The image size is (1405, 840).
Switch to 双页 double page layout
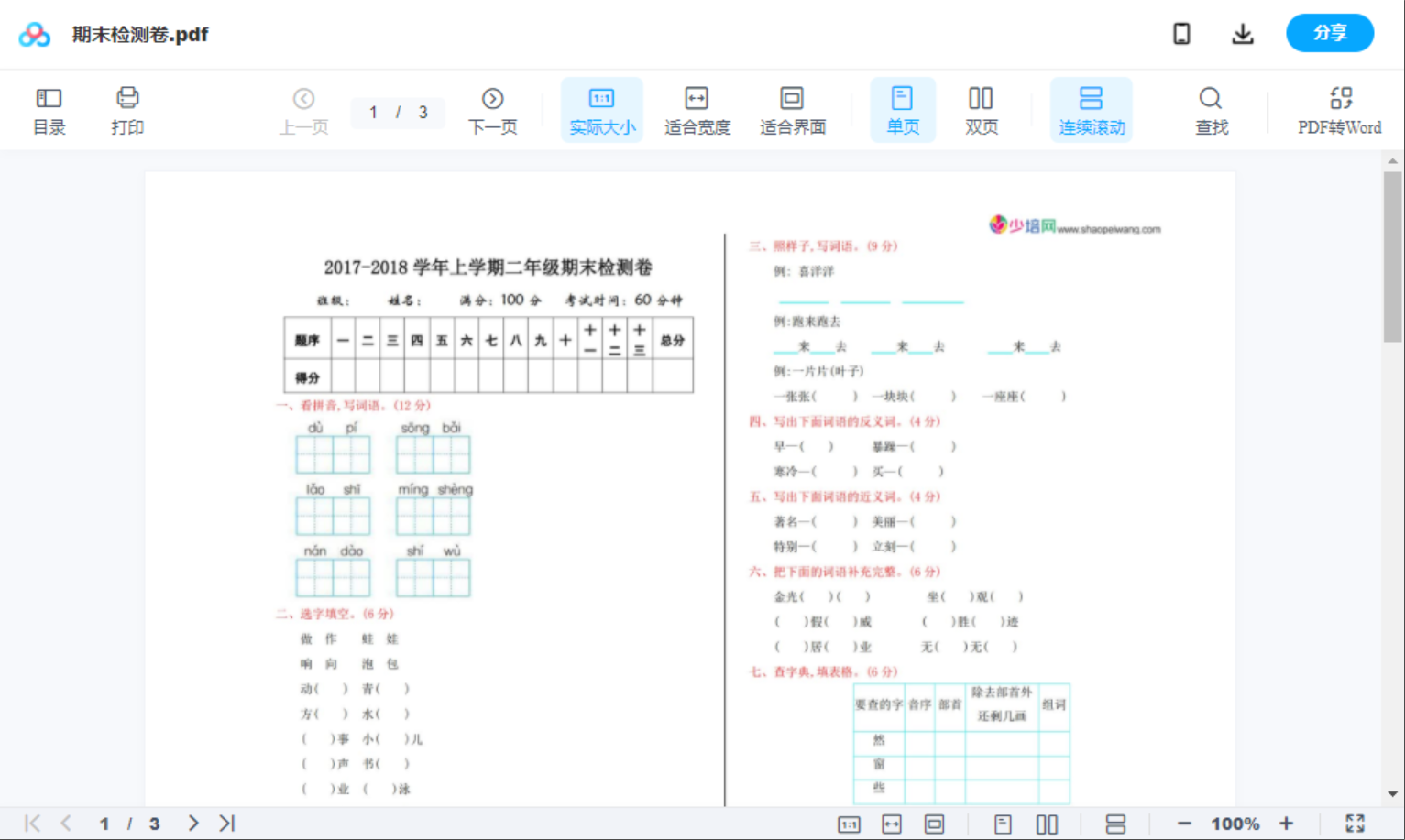981,111
